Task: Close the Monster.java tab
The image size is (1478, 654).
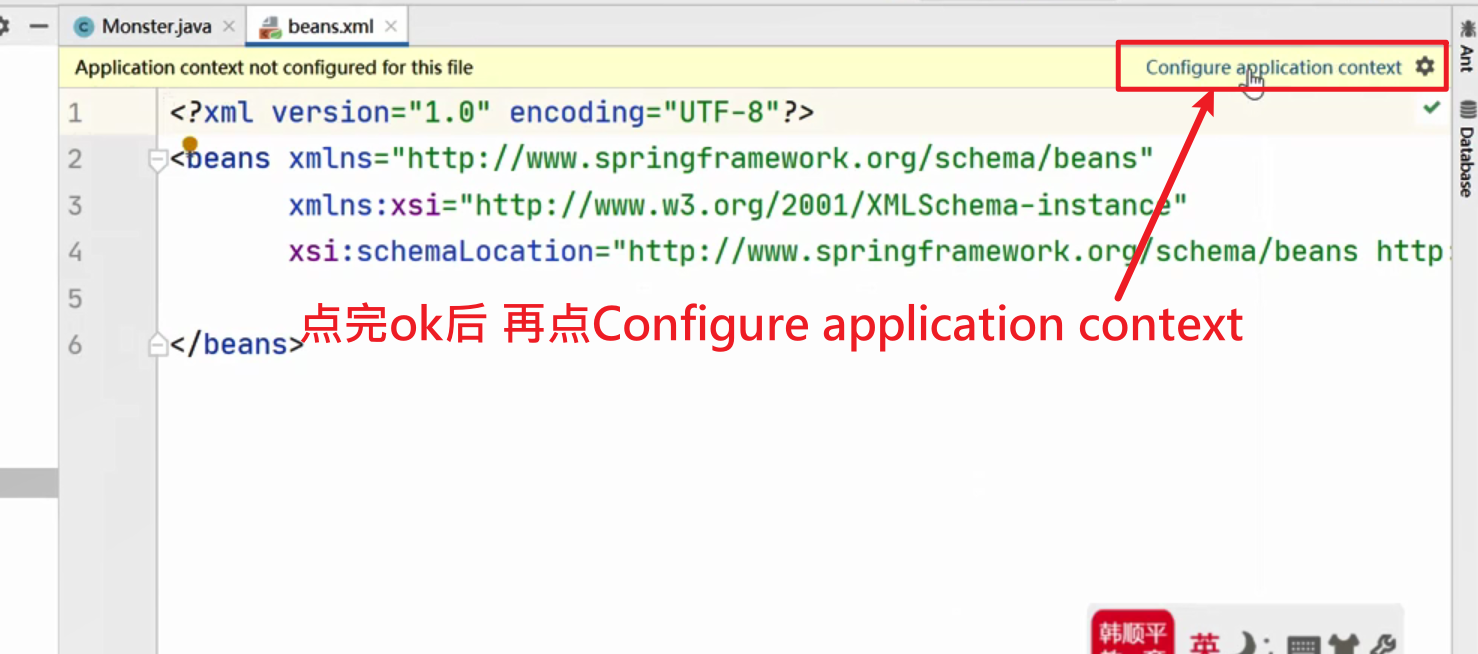Action: click(229, 27)
